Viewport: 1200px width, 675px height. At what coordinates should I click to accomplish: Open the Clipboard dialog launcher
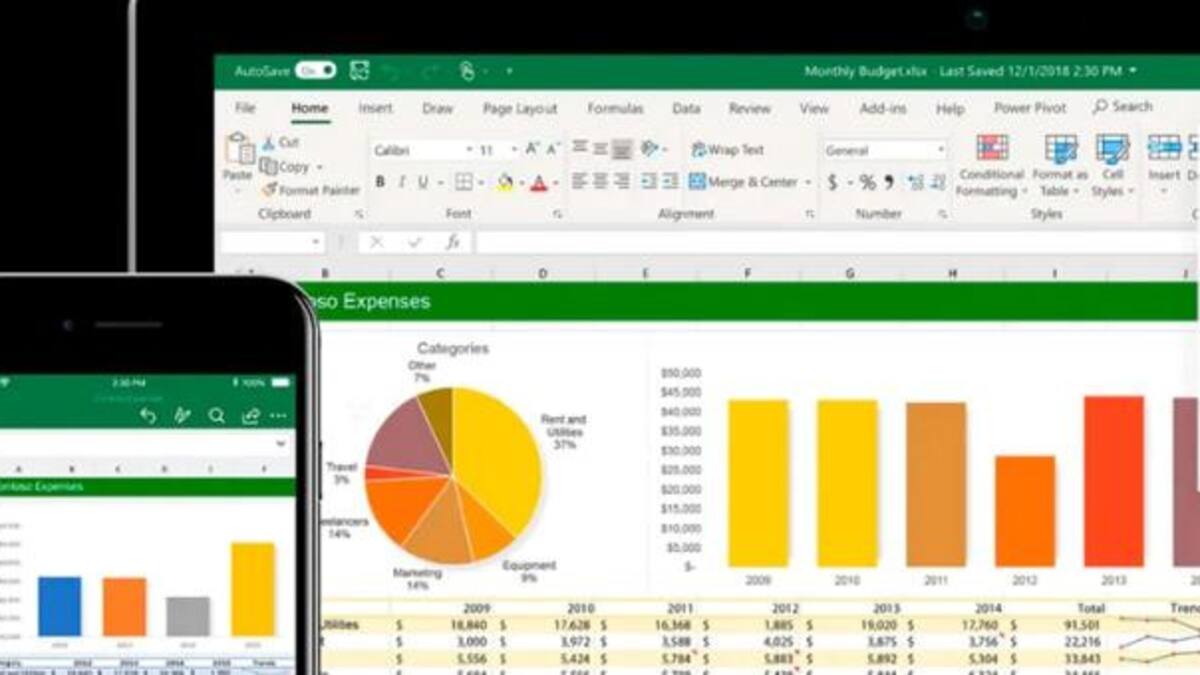tap(359, 214)
